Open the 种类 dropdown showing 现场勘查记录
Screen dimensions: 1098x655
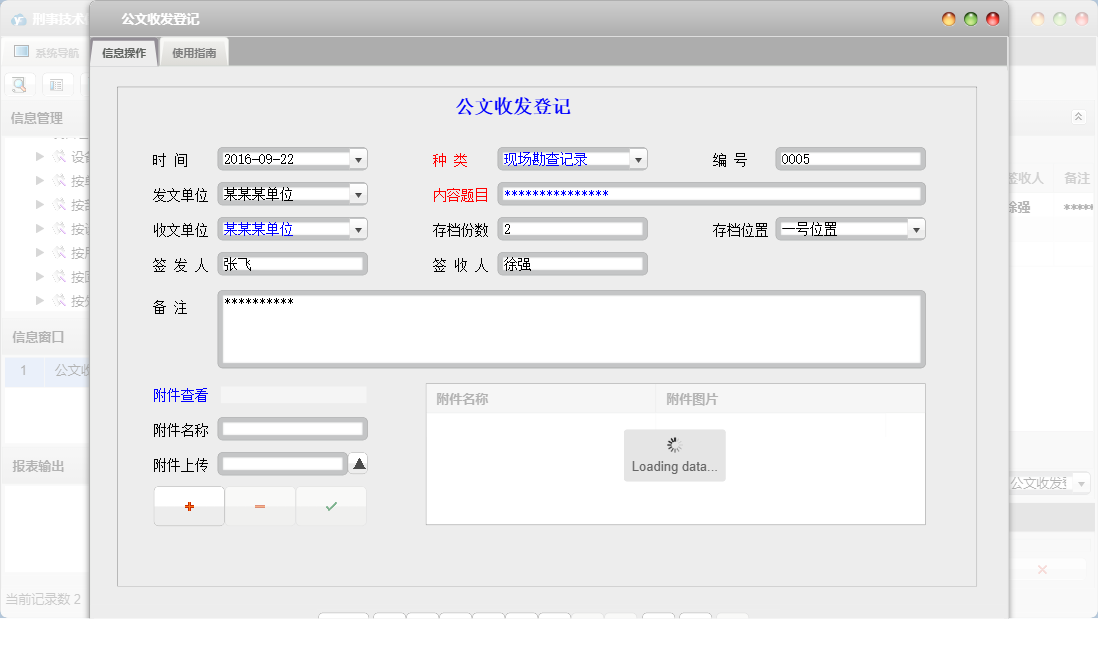[x=638, y=158]
